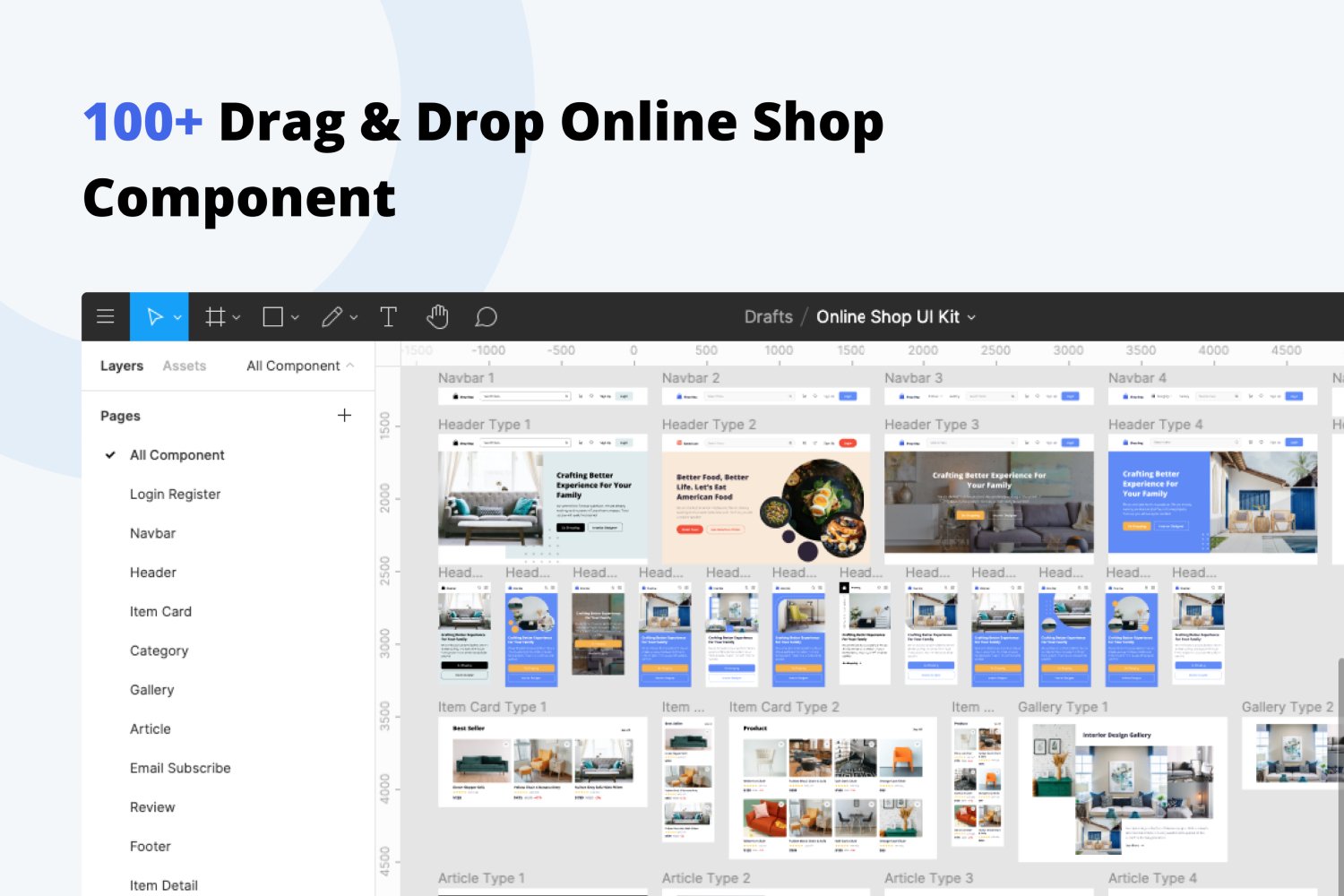
Task: Select the Navbar page
Action: tap(152, 533)
